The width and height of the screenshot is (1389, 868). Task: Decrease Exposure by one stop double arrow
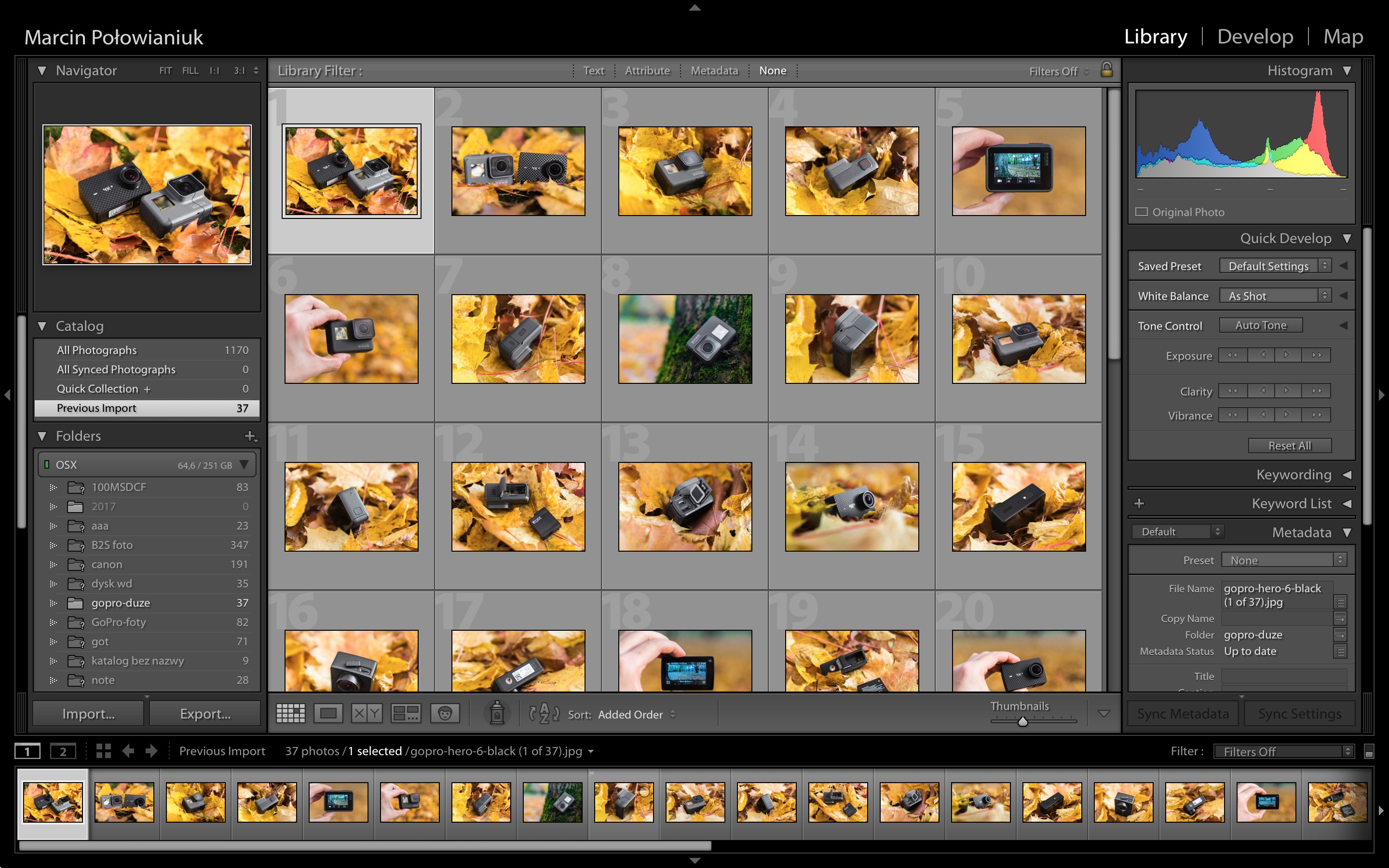click(x=1232, y=355)
